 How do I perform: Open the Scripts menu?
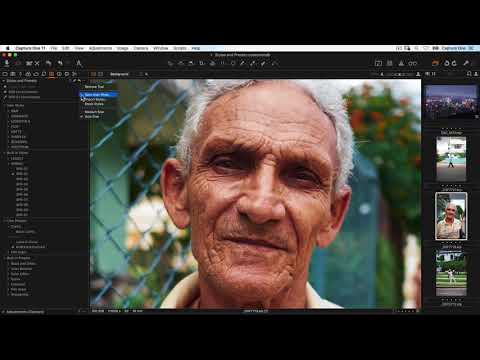tap(180, 48)
